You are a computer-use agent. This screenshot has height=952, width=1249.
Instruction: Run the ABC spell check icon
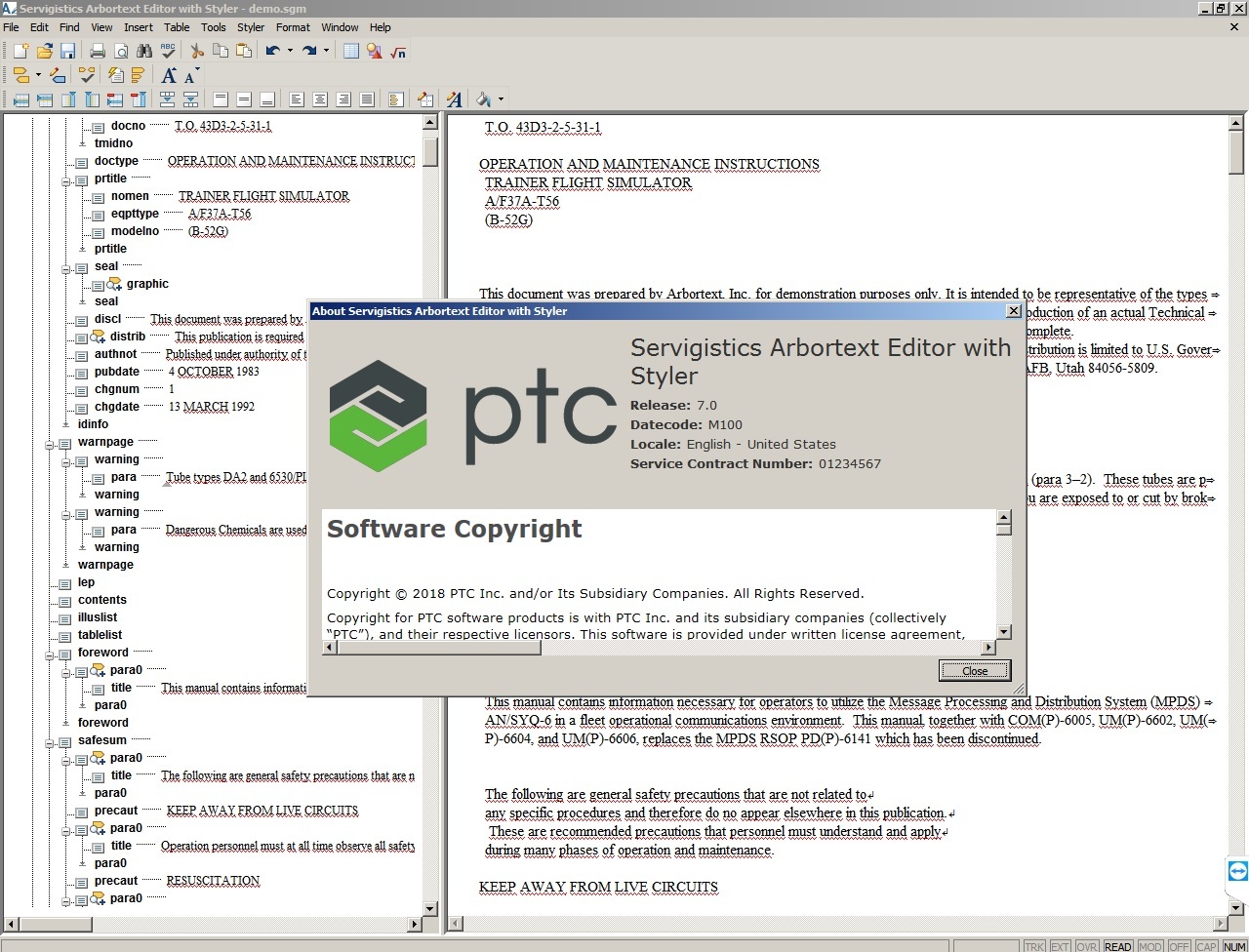coord(168,51)
